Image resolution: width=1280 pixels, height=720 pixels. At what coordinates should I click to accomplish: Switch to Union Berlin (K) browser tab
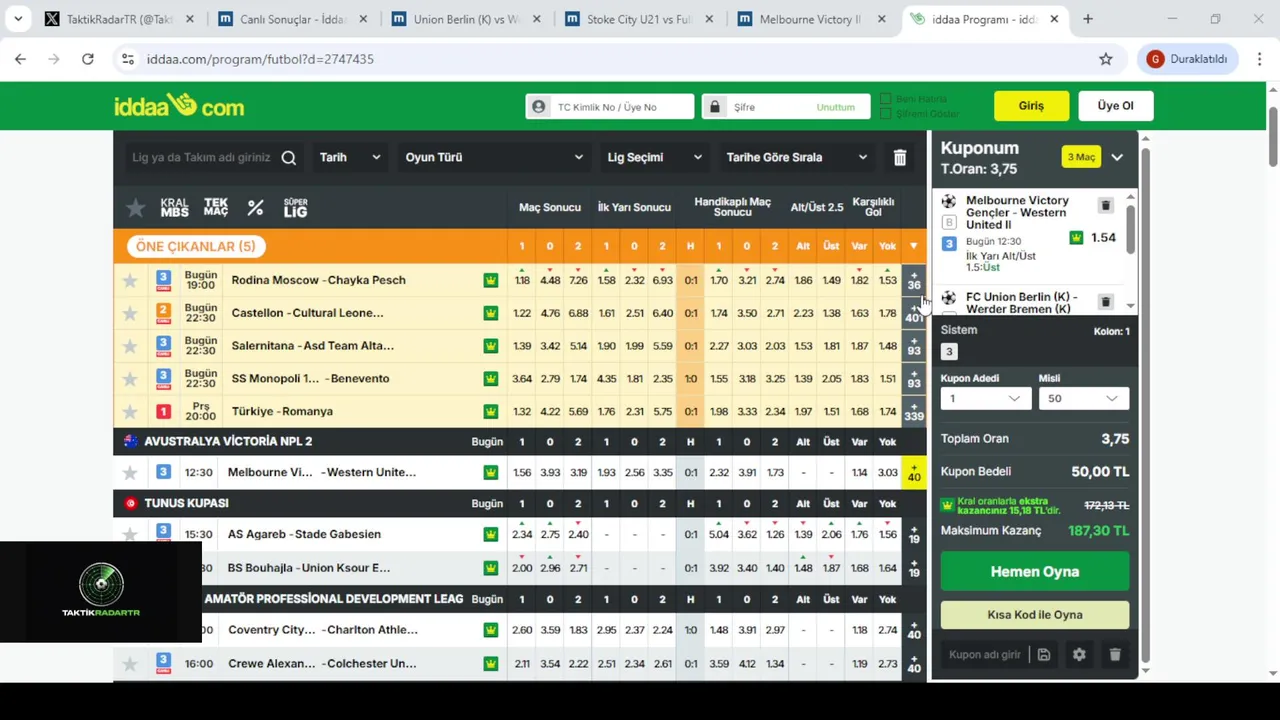[466, 19]
